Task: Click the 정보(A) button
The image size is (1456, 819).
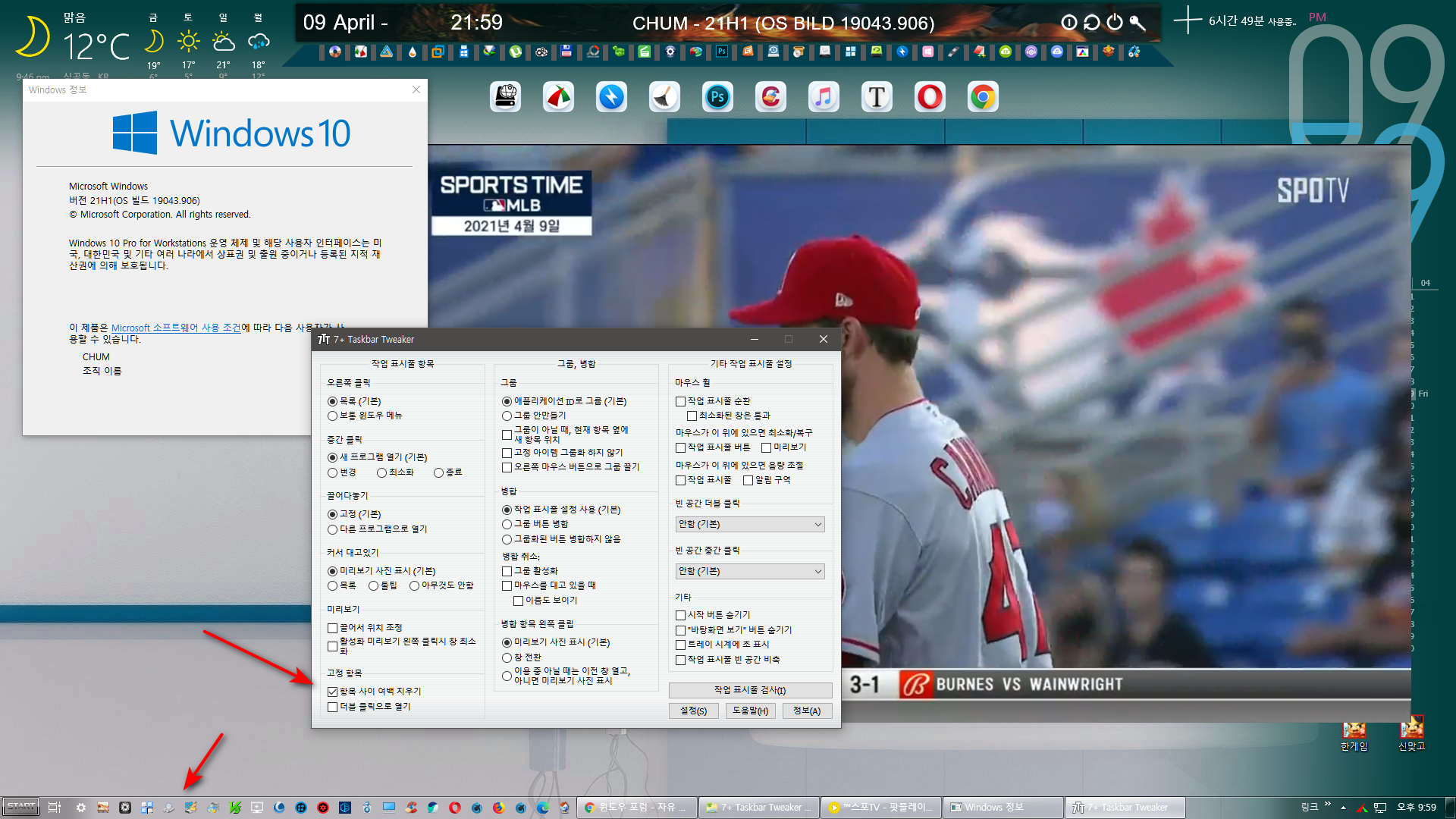Action: pyautogui.click(x=807, y=711)
